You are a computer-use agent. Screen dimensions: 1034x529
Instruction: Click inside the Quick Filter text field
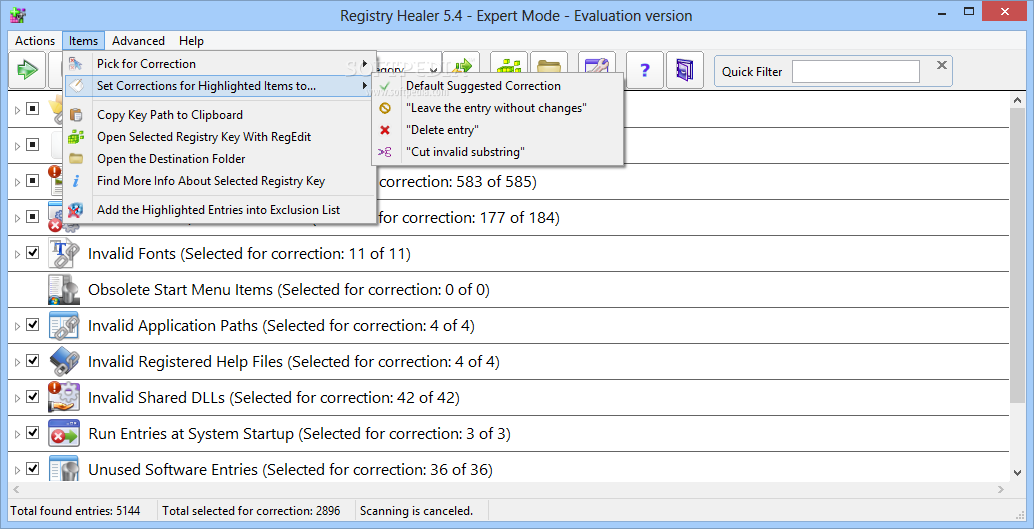[x=855, y=71]
